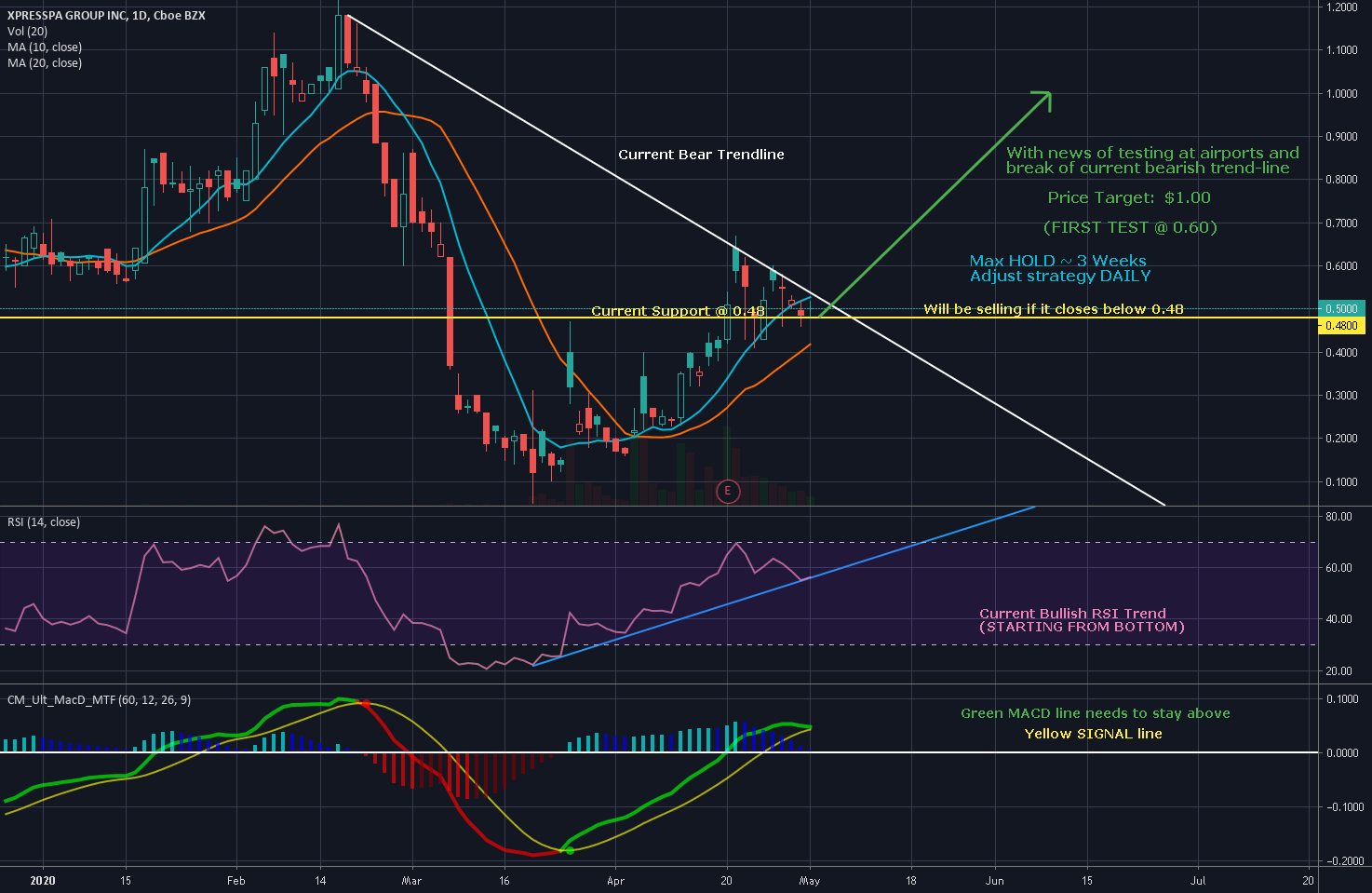Toggle the MA (20, close) moving average
Screen dimensions: 1372x893
click(44, 62)
